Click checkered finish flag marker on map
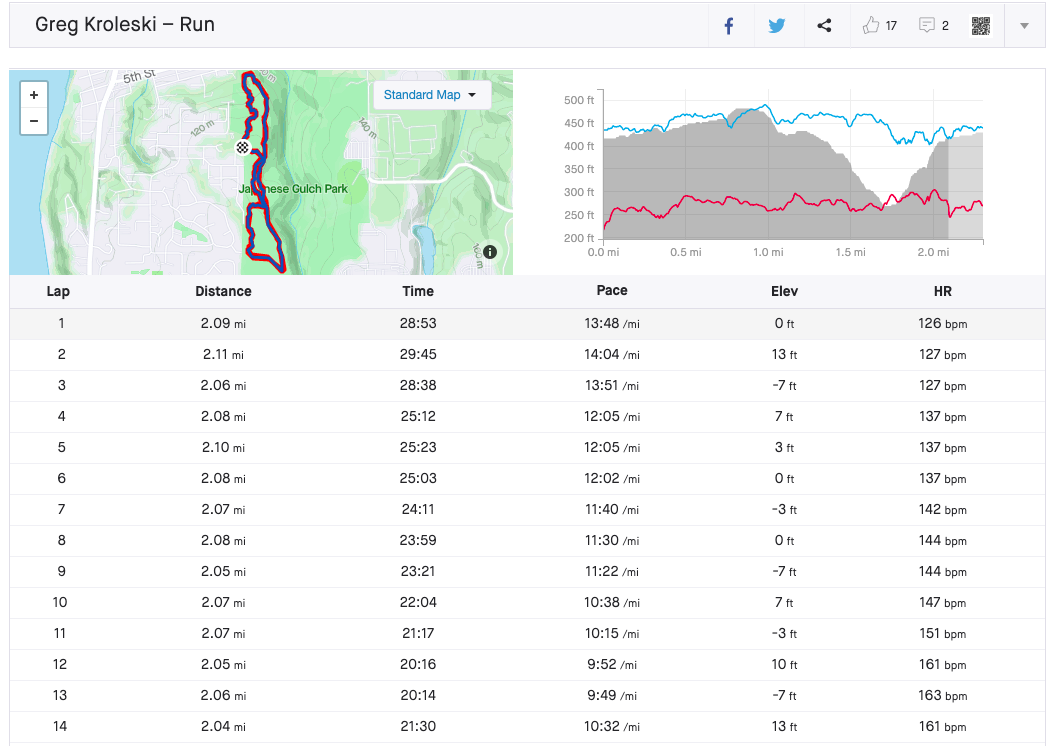1055x746 pixels. [242, 147]
